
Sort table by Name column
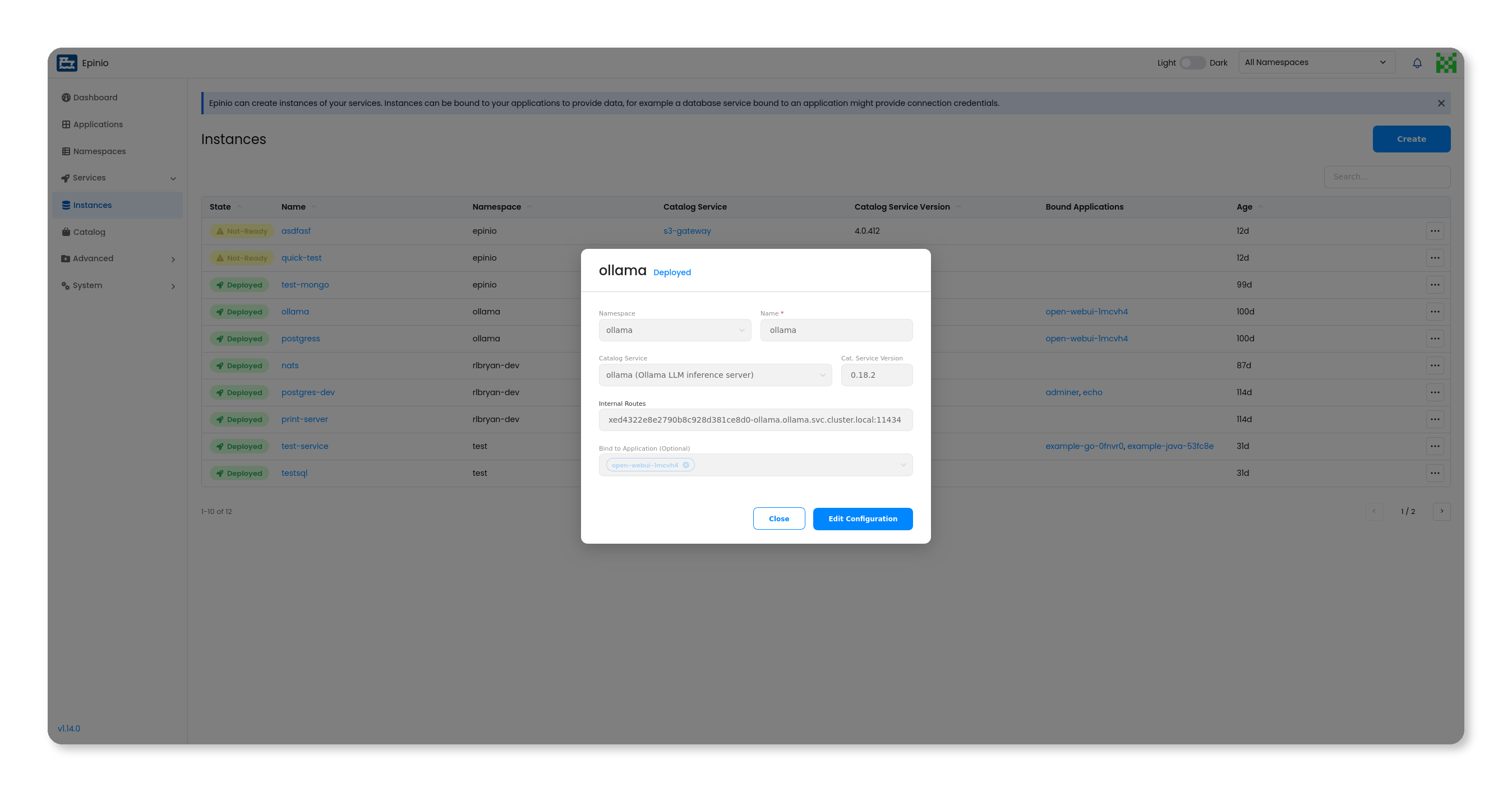click(x=298, y=206)
